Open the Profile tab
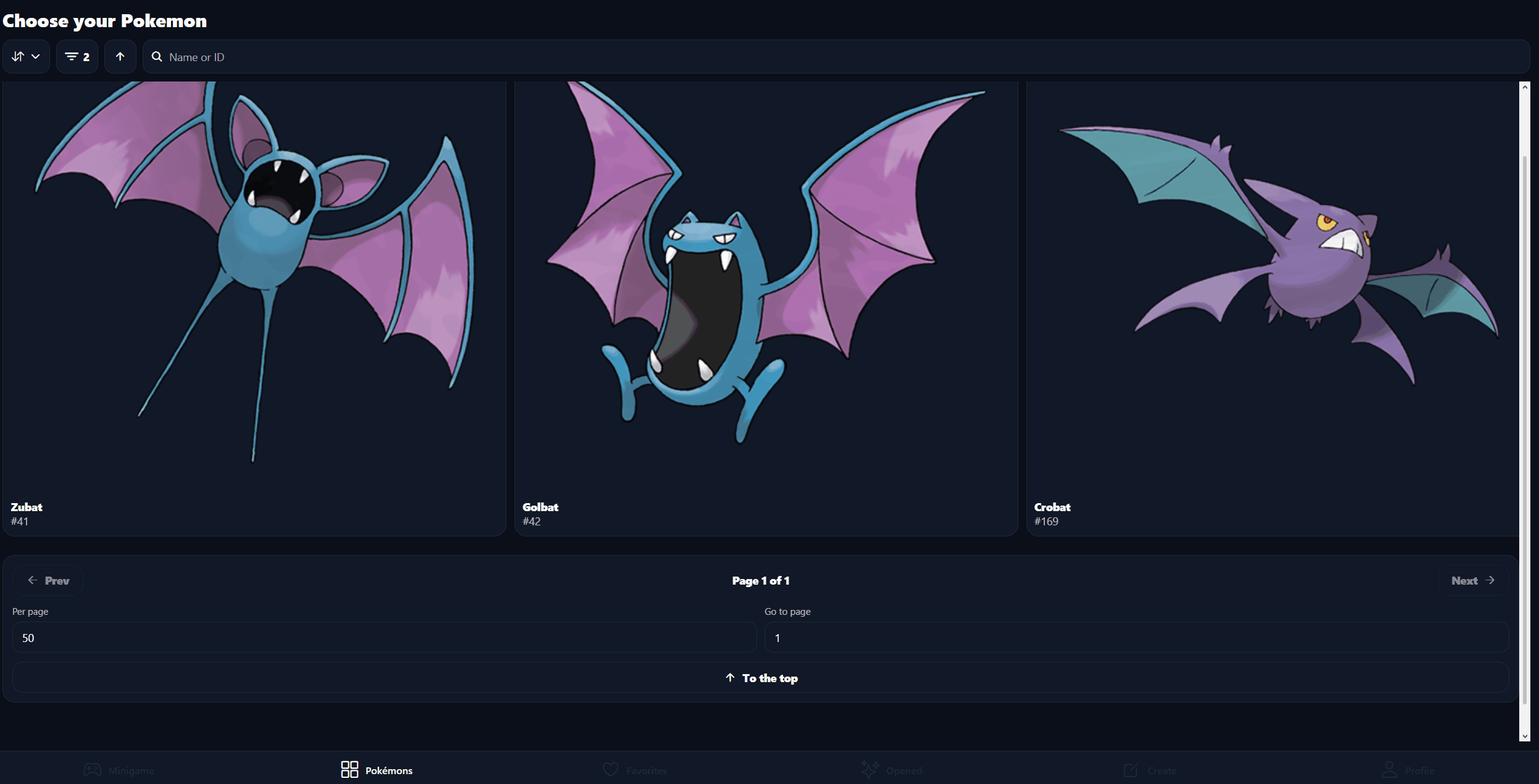 point(1408,770)
